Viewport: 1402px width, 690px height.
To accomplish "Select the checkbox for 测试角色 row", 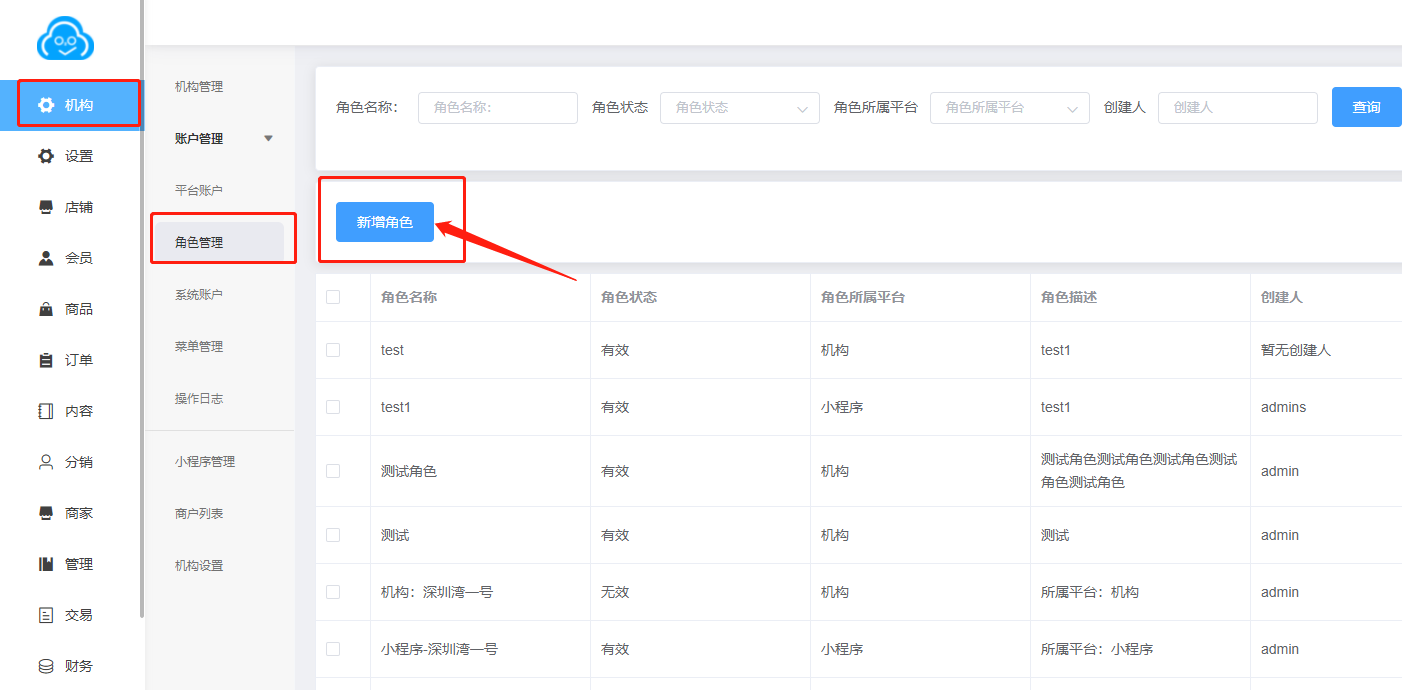I will tap(333, 471).
